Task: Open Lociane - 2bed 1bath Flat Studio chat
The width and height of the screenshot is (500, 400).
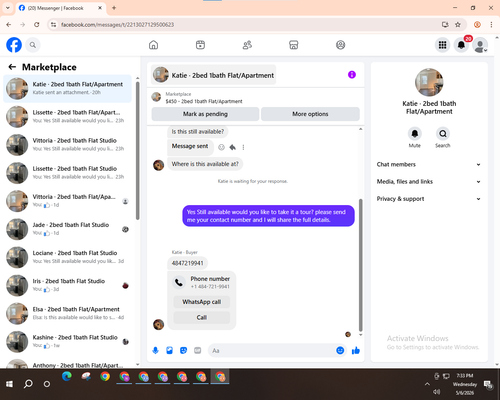Action: click(67, 257)
